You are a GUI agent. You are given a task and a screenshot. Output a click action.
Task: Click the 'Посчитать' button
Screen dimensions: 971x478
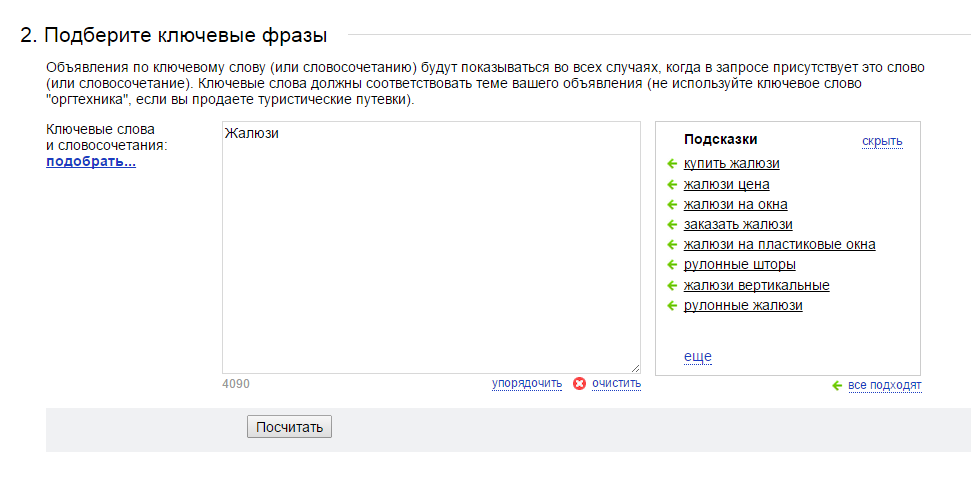289,427
